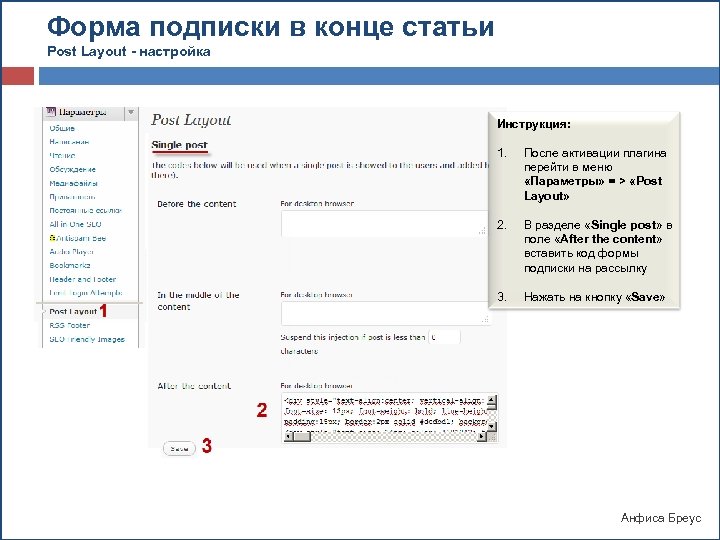Click the subtitle 'Post Layout - настройка'
Viewport: 720px width, 540px height.
(129, 51)
